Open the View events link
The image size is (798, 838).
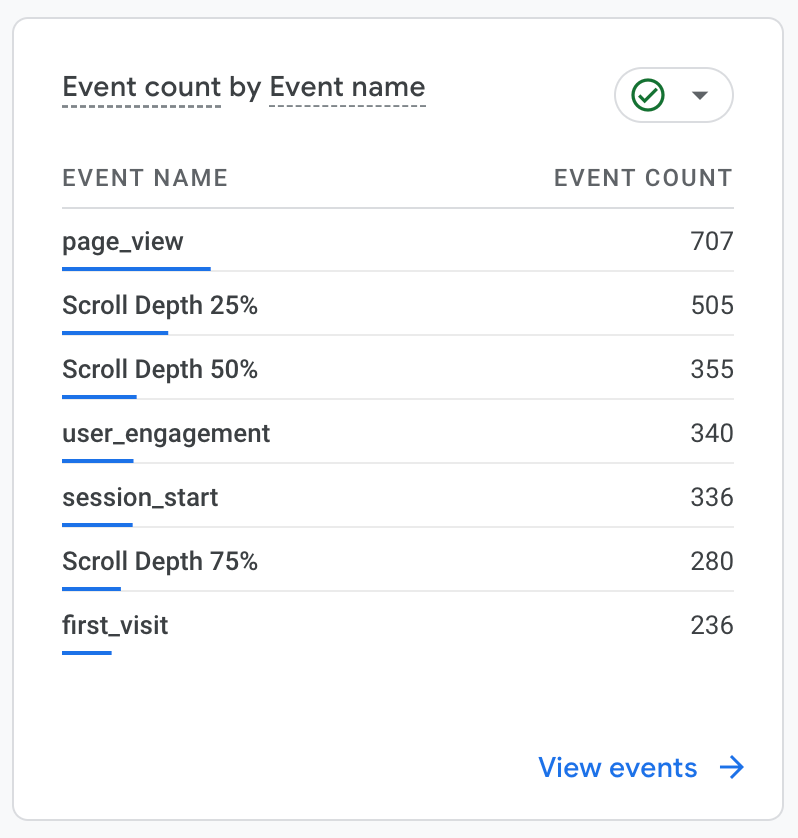[618, 768]
